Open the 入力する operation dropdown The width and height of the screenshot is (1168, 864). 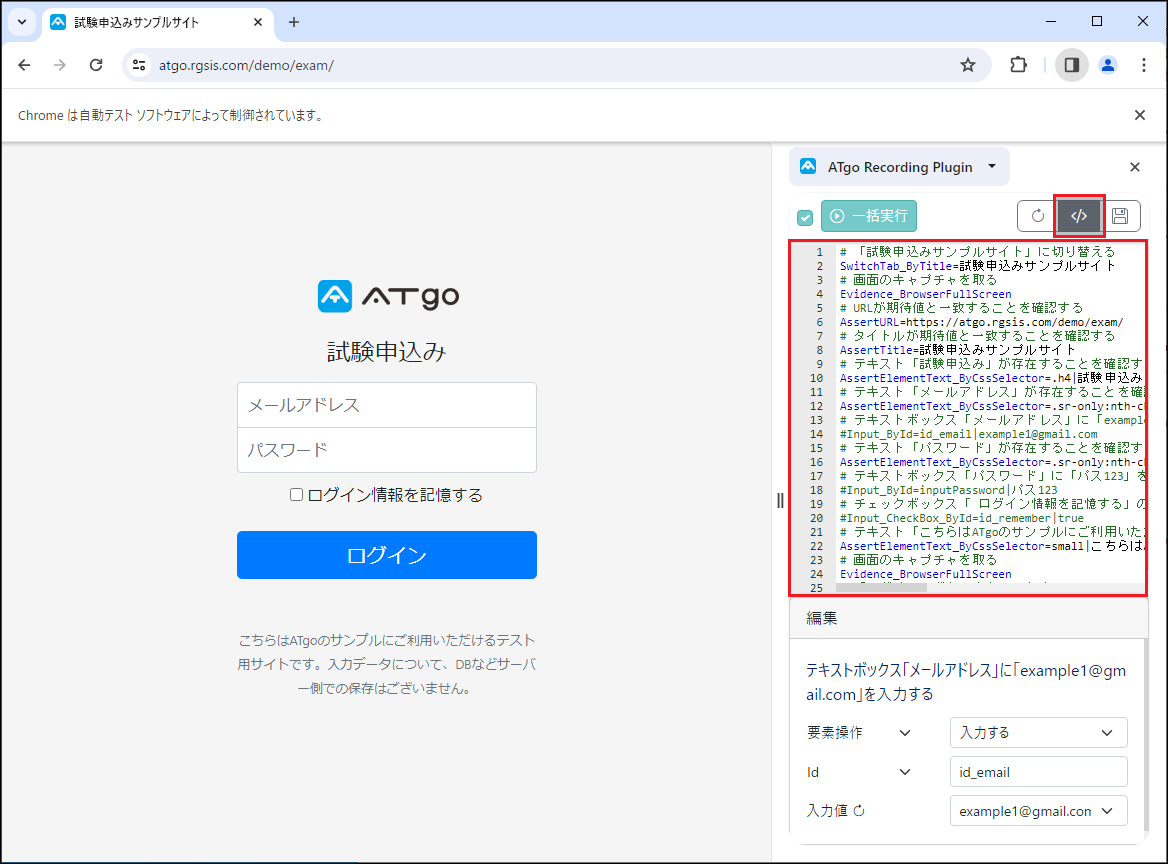point(1038,732)
